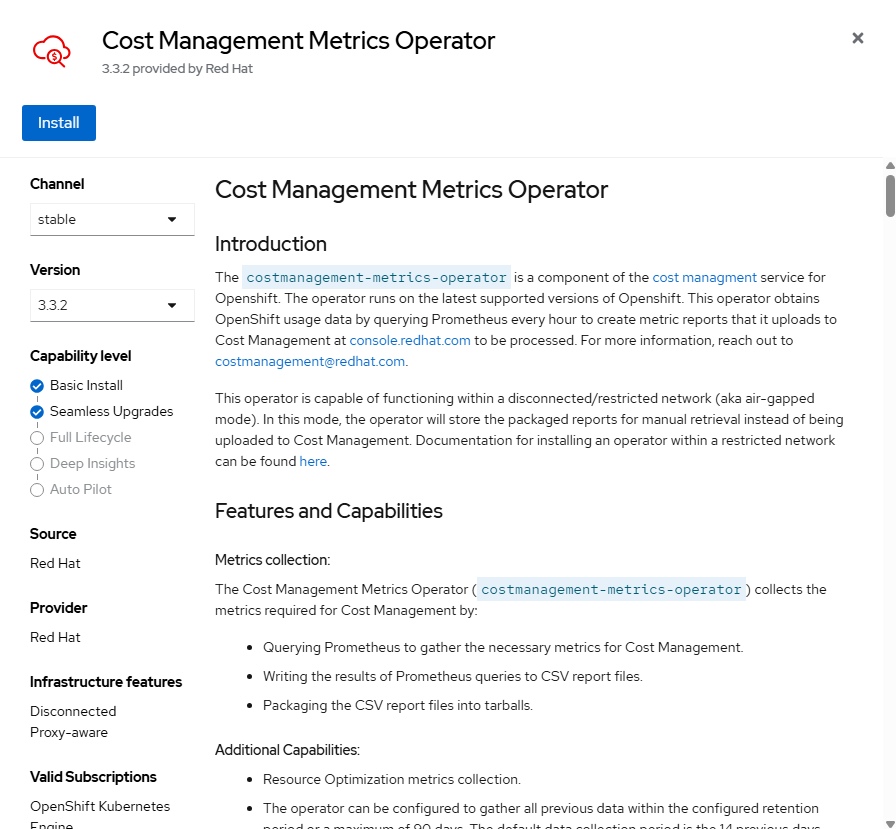Click the Cost Management cloud logo icon
The image size is (896, 829).
coord(51,51)
